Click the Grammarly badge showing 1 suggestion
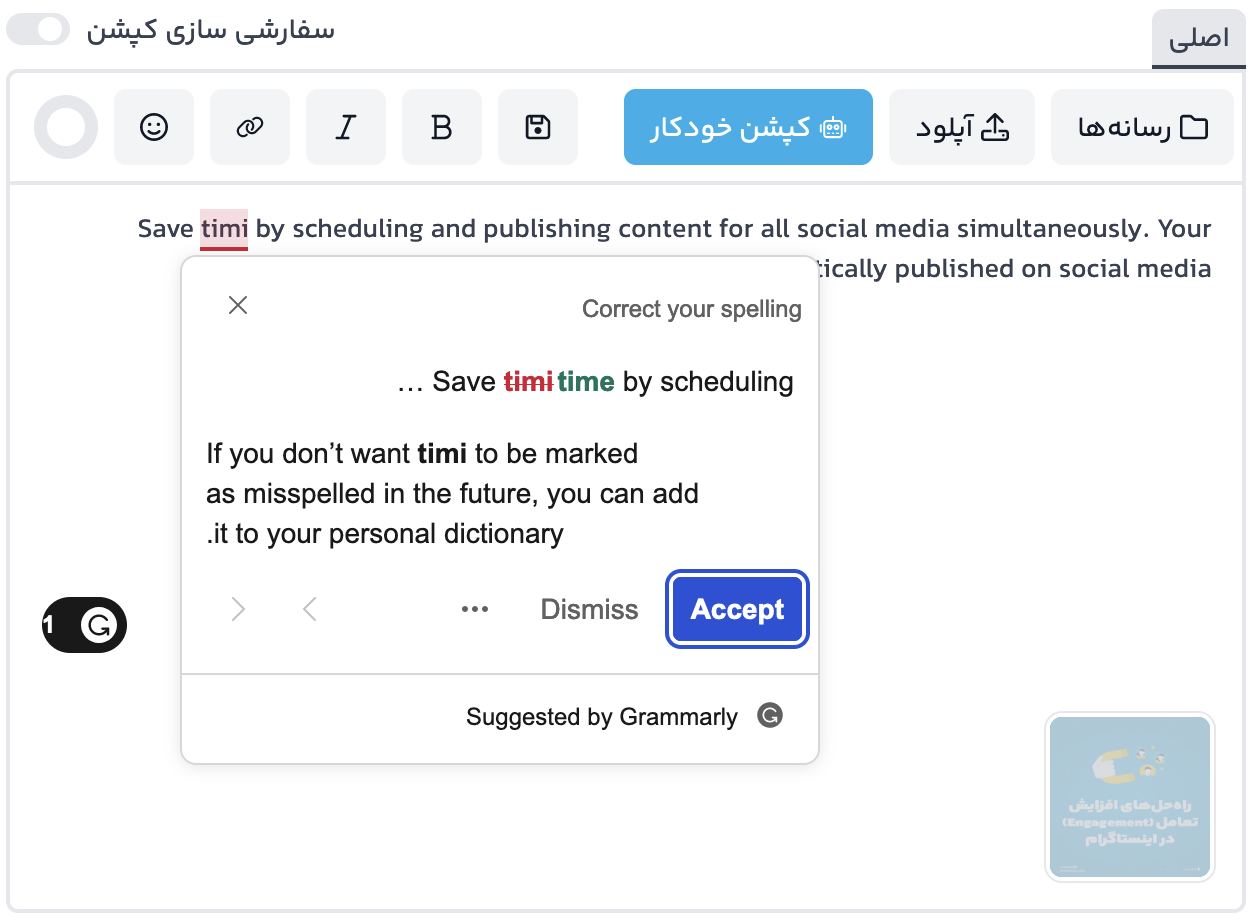This screenshot has width=1254, height=921. 84,624
